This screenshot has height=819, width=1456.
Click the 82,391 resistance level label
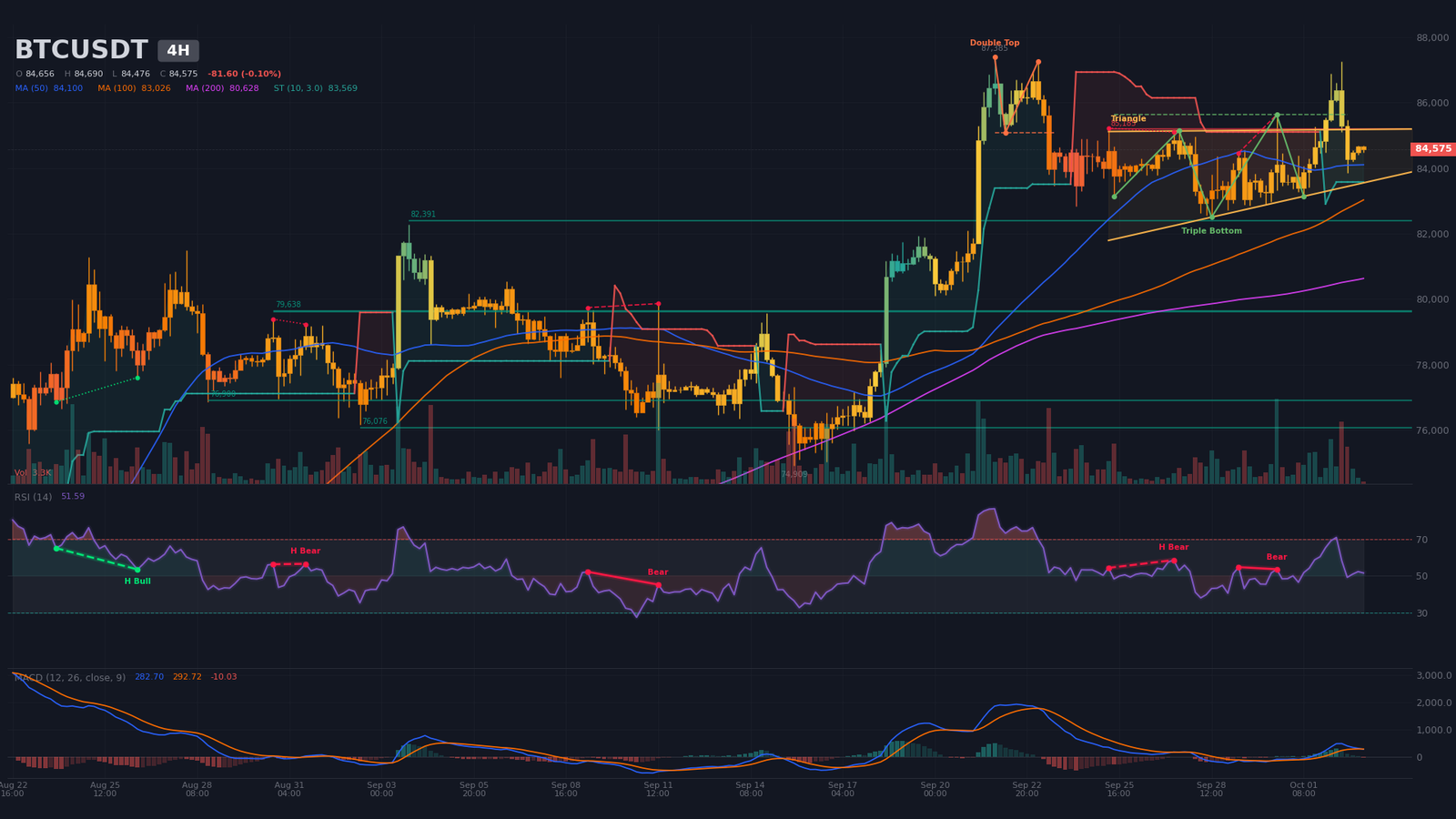(423, 215)
